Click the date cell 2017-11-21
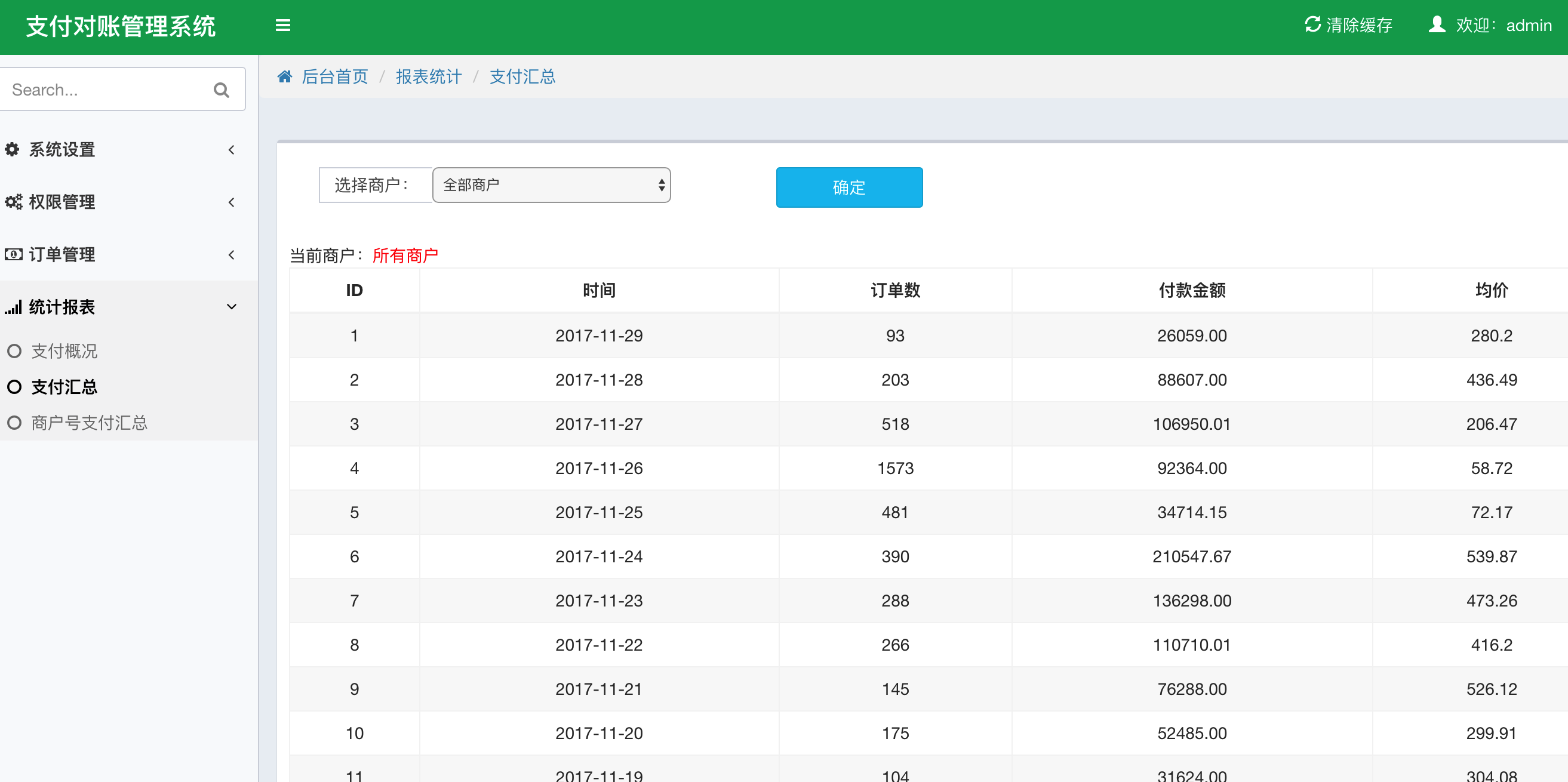The height and width of the screenshot is (782, 1568). click(599, 689)
